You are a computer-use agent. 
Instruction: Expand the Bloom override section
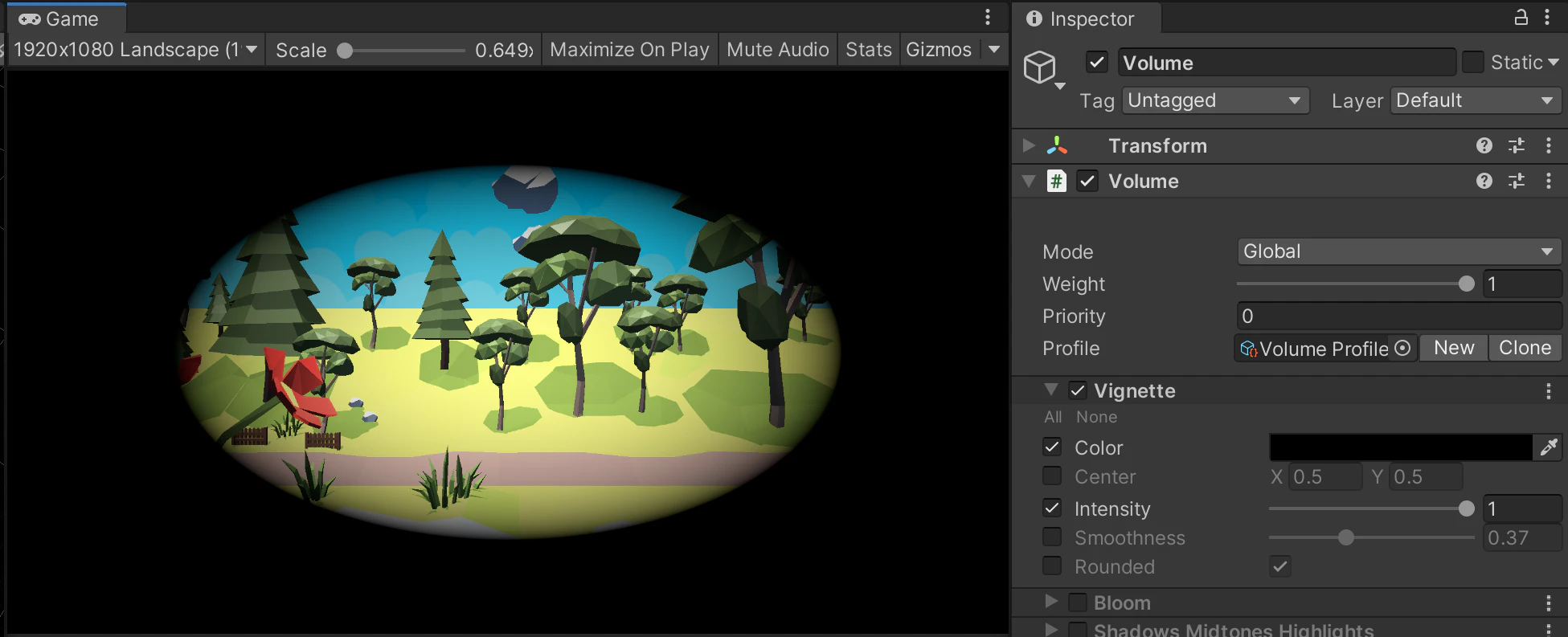pos(1051,602)
